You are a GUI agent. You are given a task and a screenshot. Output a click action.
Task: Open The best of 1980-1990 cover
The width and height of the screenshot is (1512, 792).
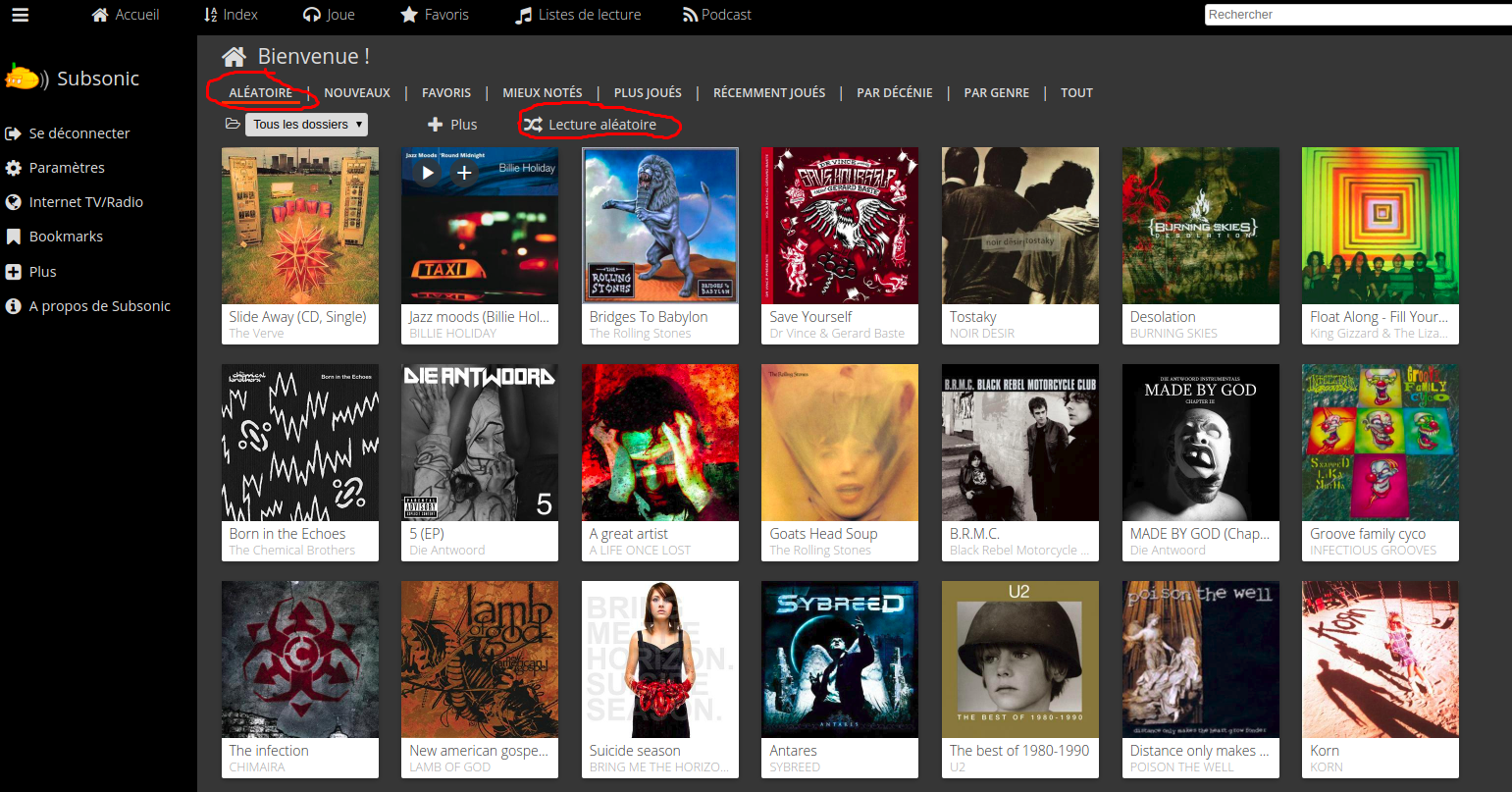[x=1020, y=660]
